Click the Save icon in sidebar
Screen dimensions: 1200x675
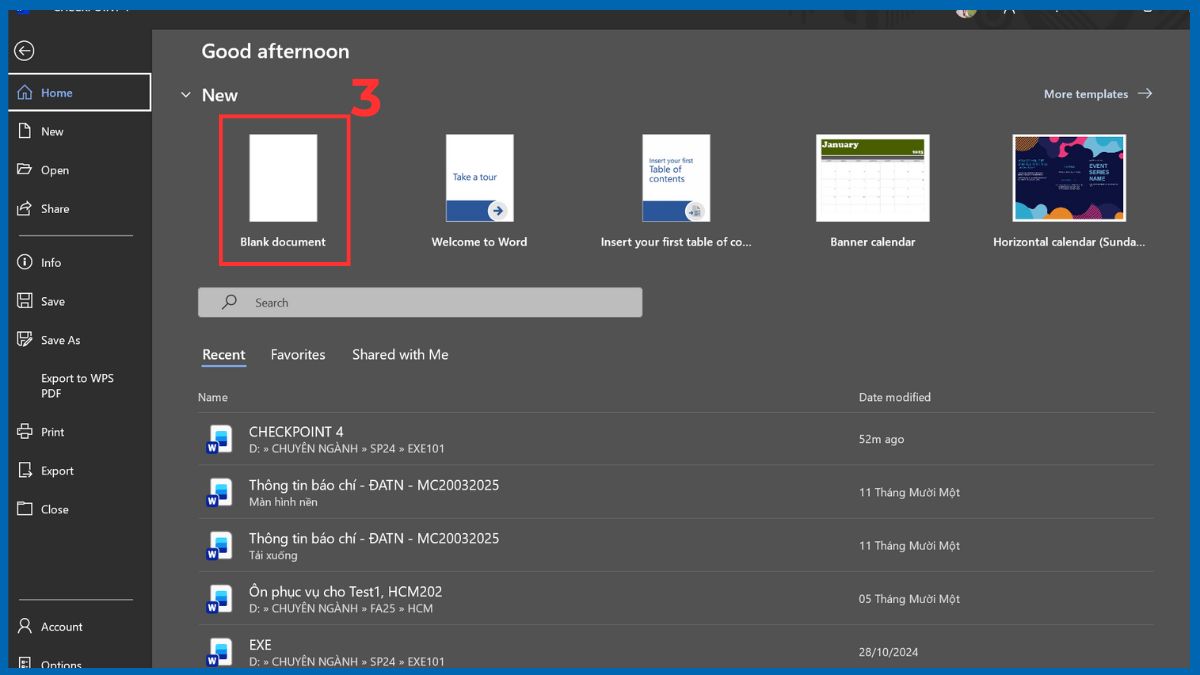26,301
